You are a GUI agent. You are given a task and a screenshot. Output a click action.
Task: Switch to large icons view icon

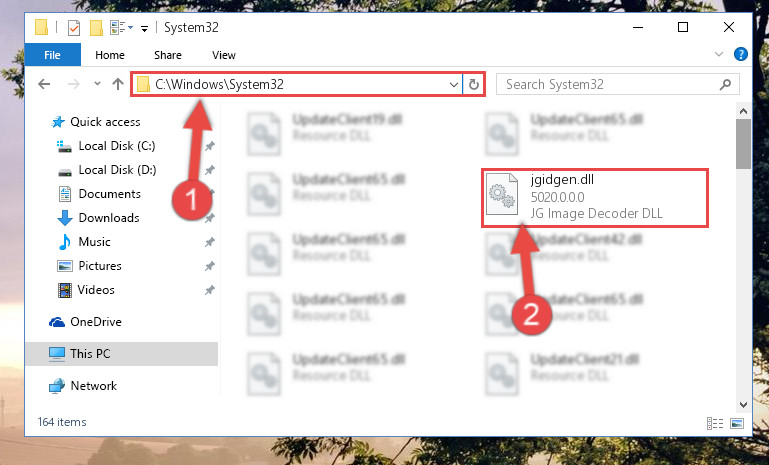click(737, 423)
